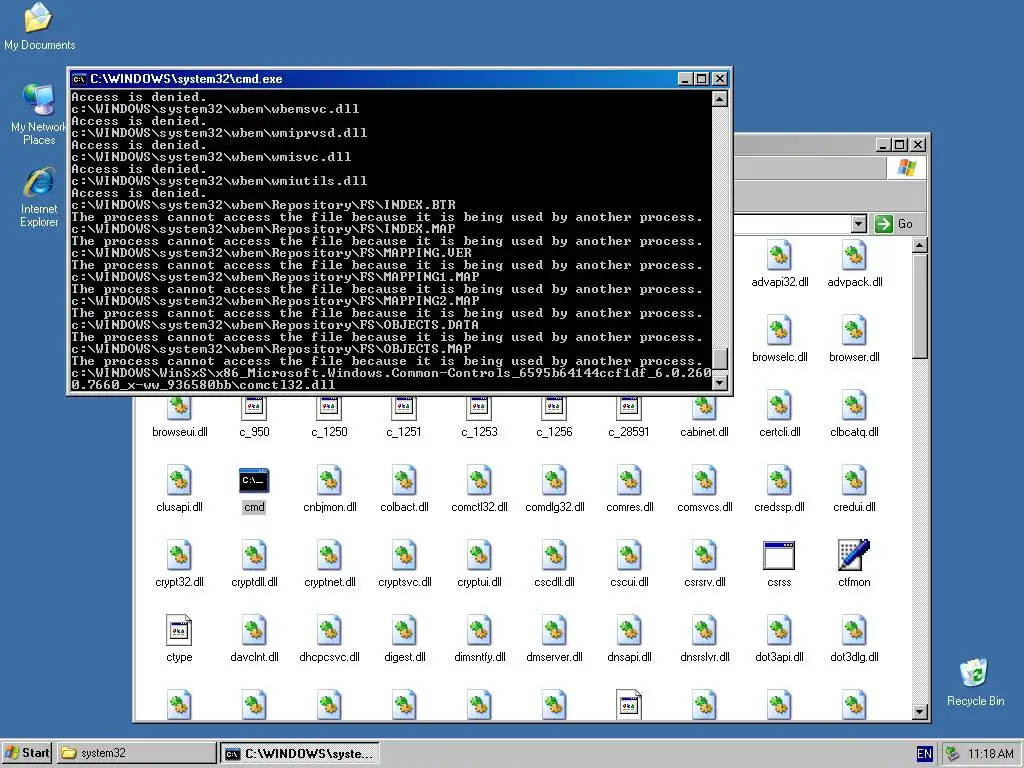Click cmd window scrollbar down arrow
The width and height of the screenshot is (1024, 768).
coord(720,383)
